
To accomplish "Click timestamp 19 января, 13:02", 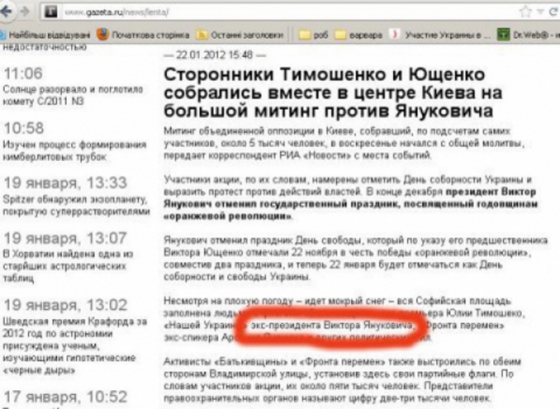I will coord(65,305).
